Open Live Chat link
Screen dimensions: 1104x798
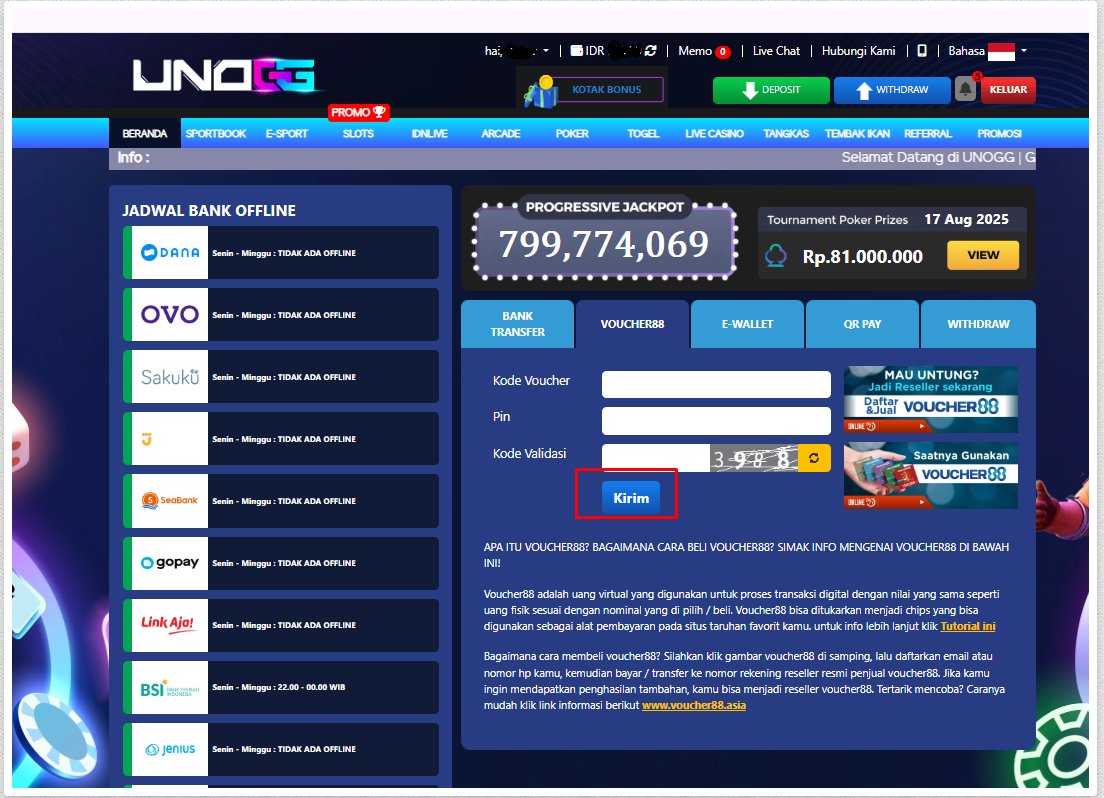pos(776,51)
